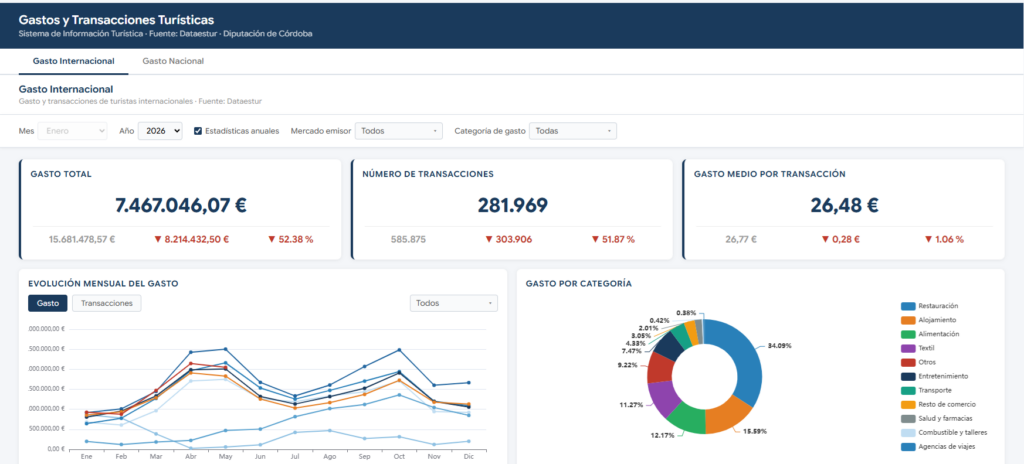This screenshot has width=1024, height=464.
Task: Show Transacciones in the monthly chart
Action: click(x=106, y=303)
